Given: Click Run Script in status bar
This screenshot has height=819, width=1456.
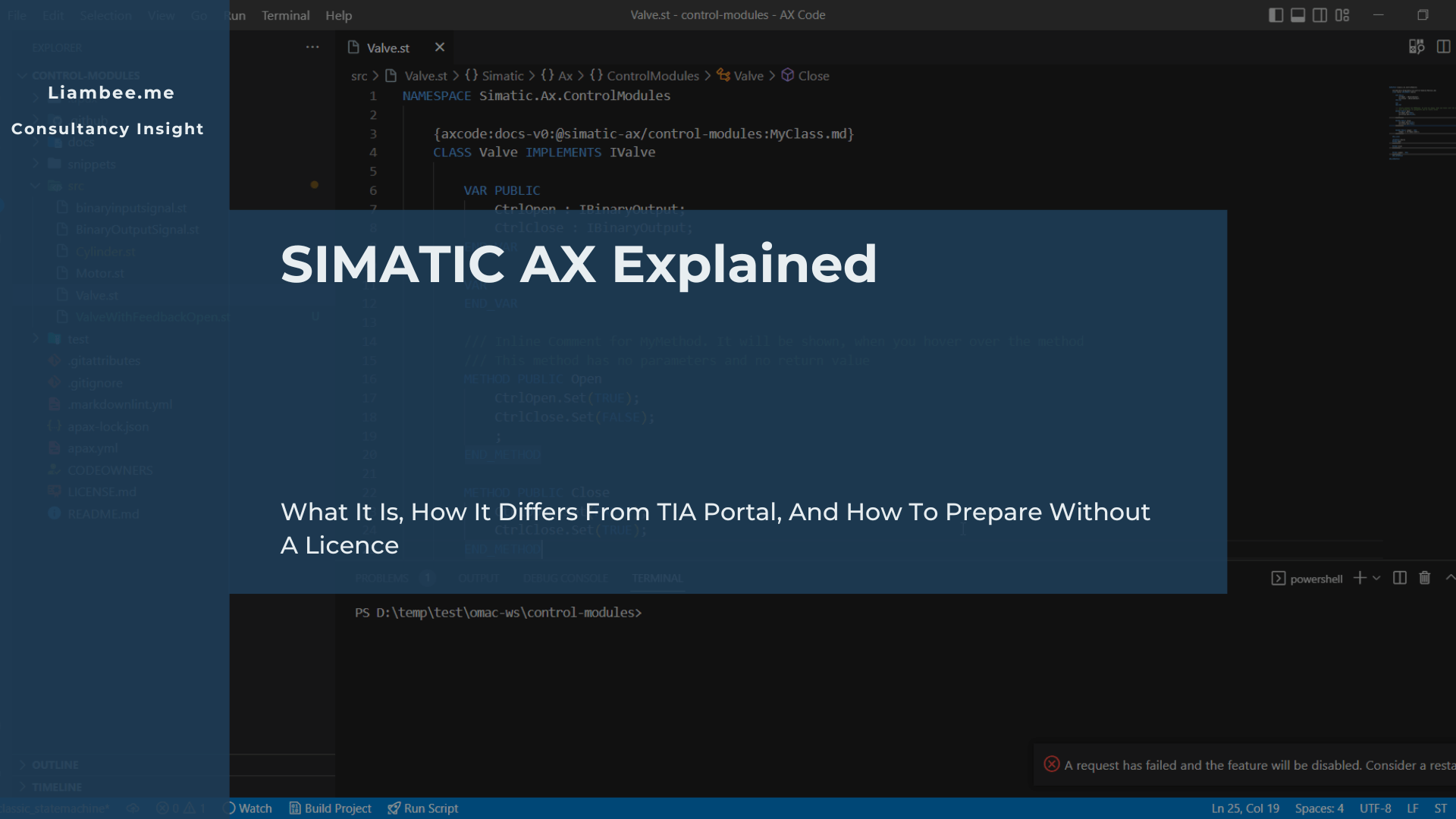Looking at the screenshot, I should [423, 808].
